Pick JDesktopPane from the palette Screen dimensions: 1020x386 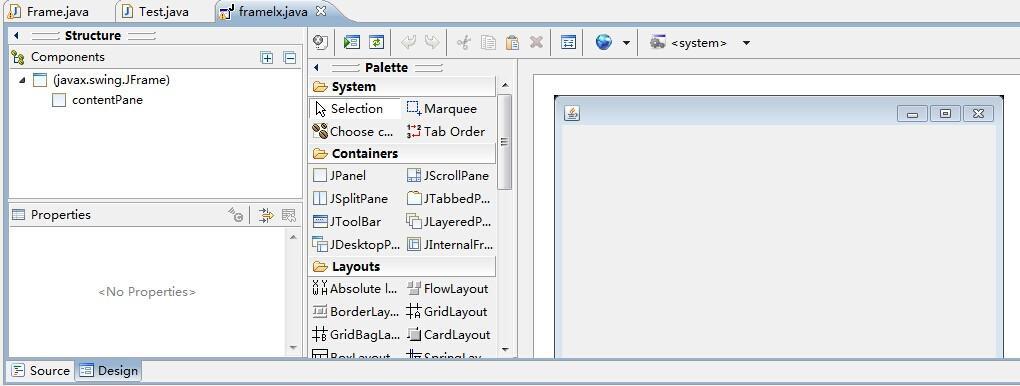tap(355, 245)
